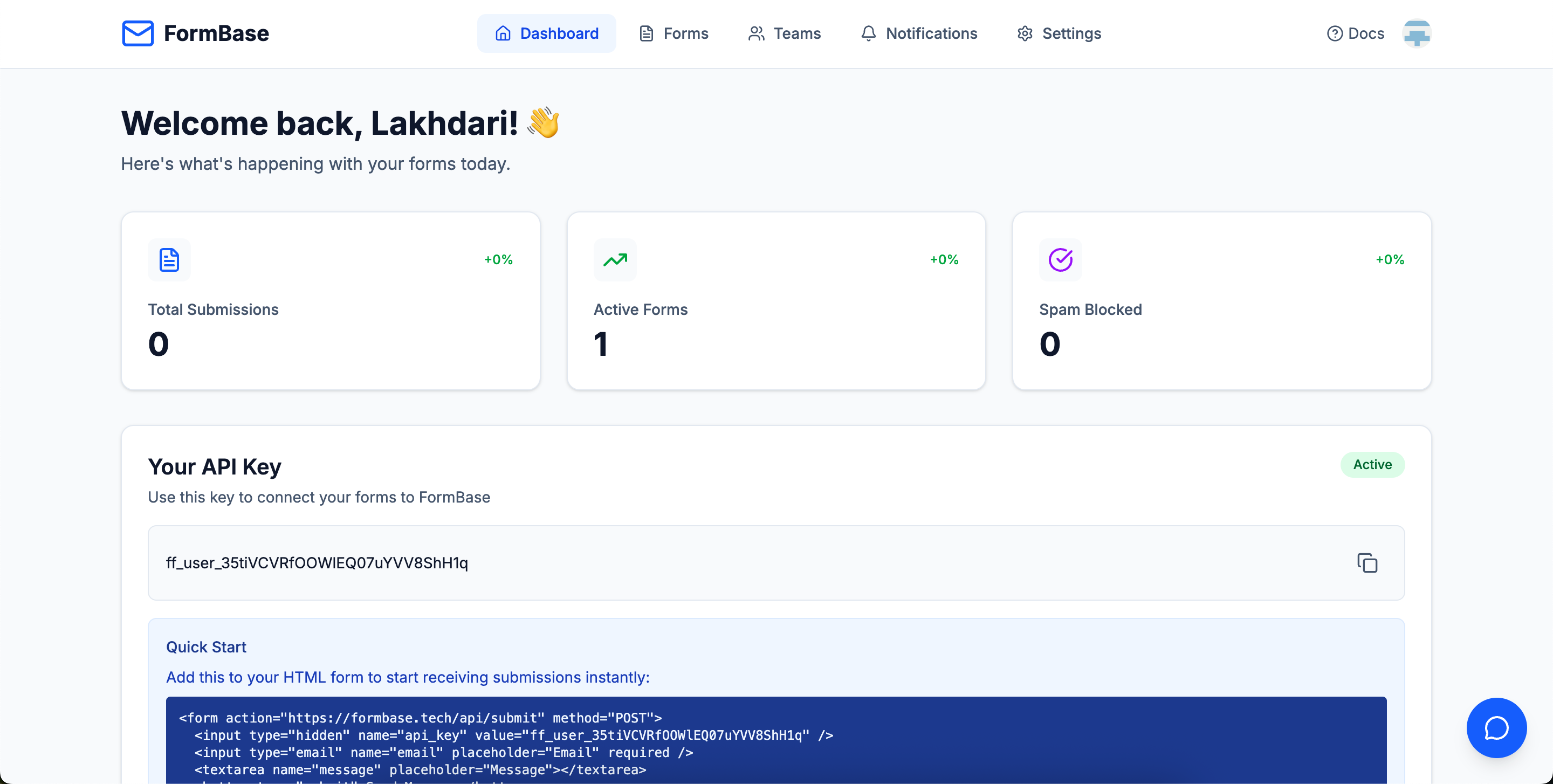Click the Active Forms trend-line icon
This screenshot has height=784, width=1553.
click(x=614, y=260)
